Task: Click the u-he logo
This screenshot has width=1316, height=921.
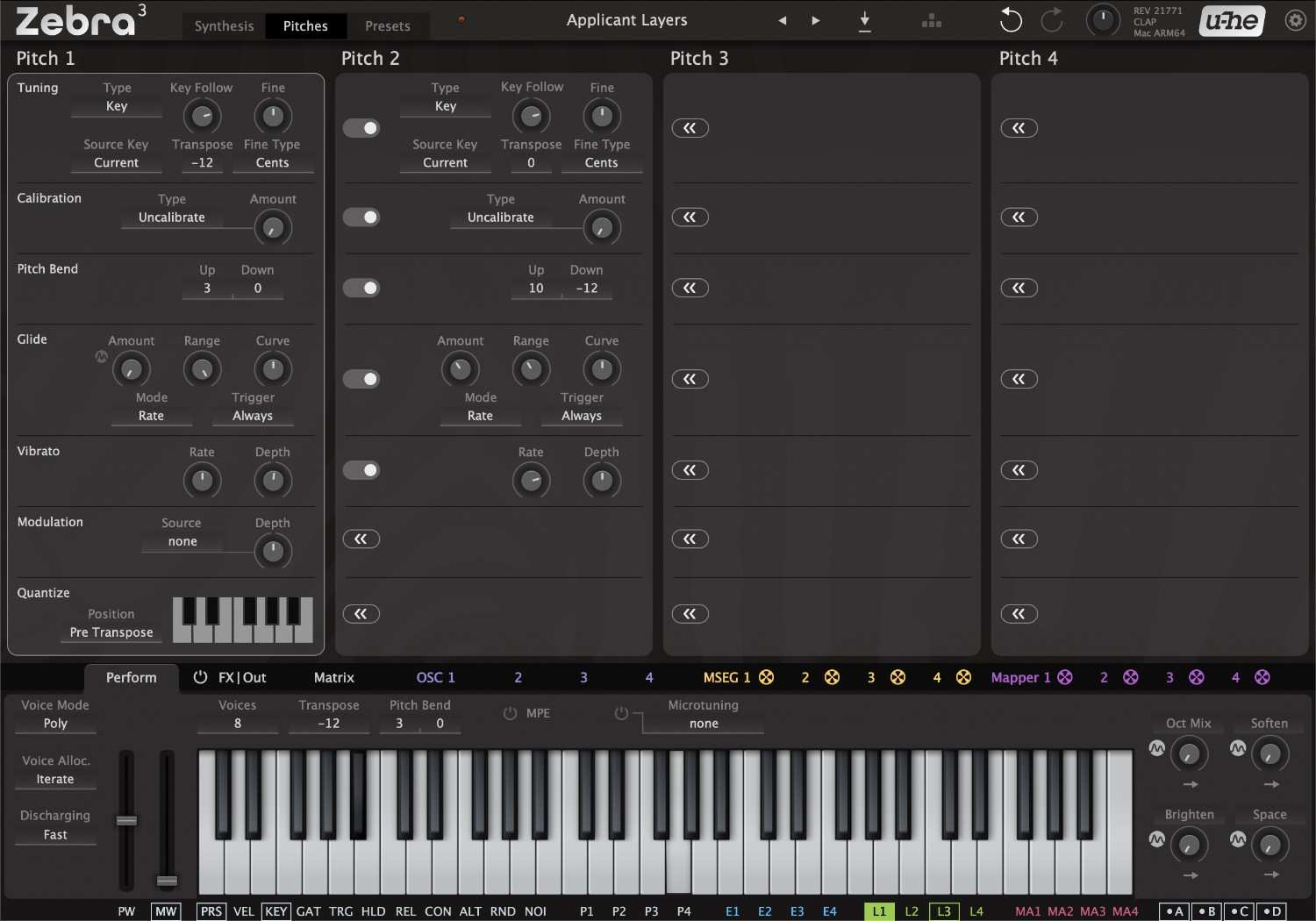Action: [1231, 19]
